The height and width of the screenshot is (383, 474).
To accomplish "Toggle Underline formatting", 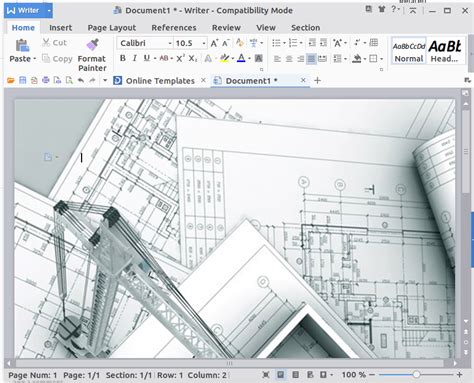I will pos(146,58).
